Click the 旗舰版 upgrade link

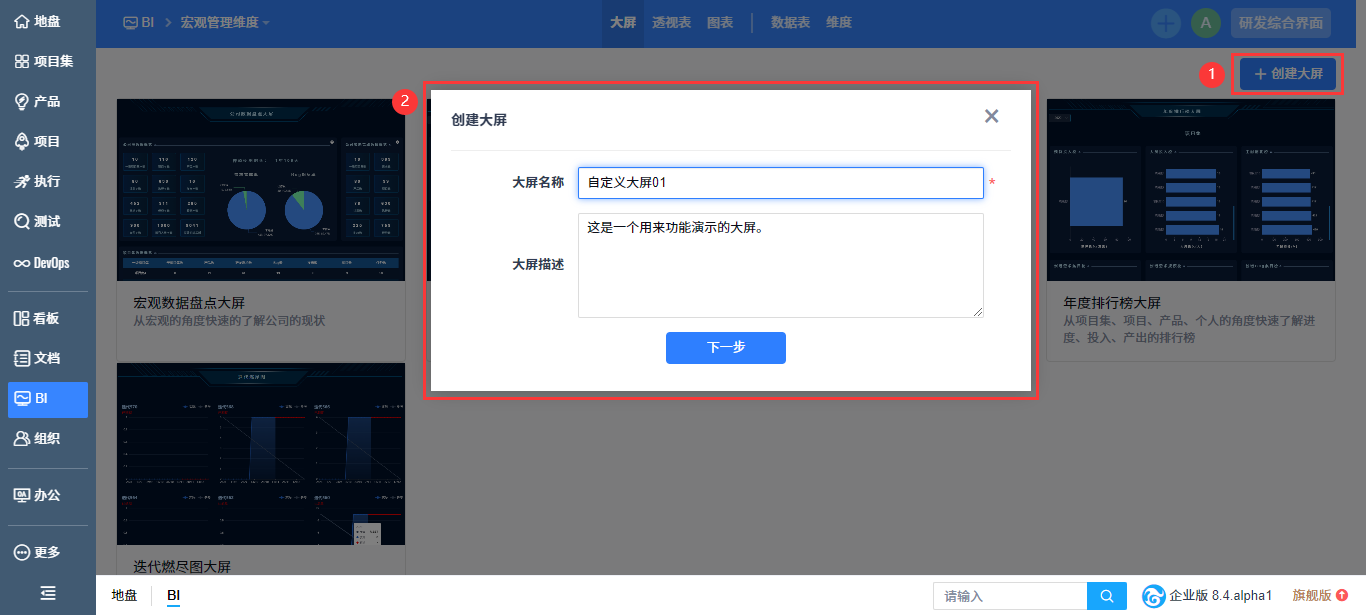(1320, 595)
